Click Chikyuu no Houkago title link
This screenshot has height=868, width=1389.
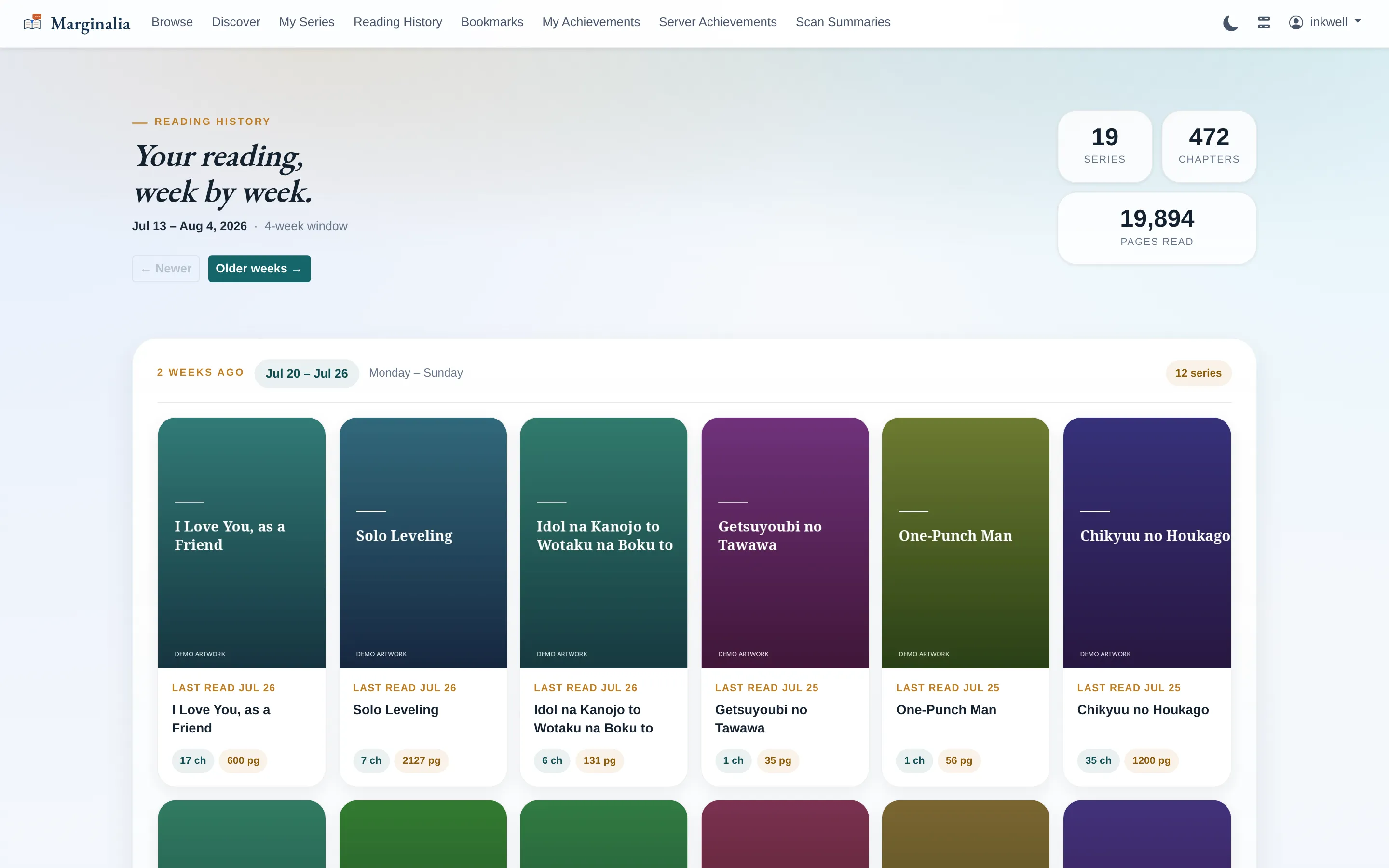click(1143, 709)
